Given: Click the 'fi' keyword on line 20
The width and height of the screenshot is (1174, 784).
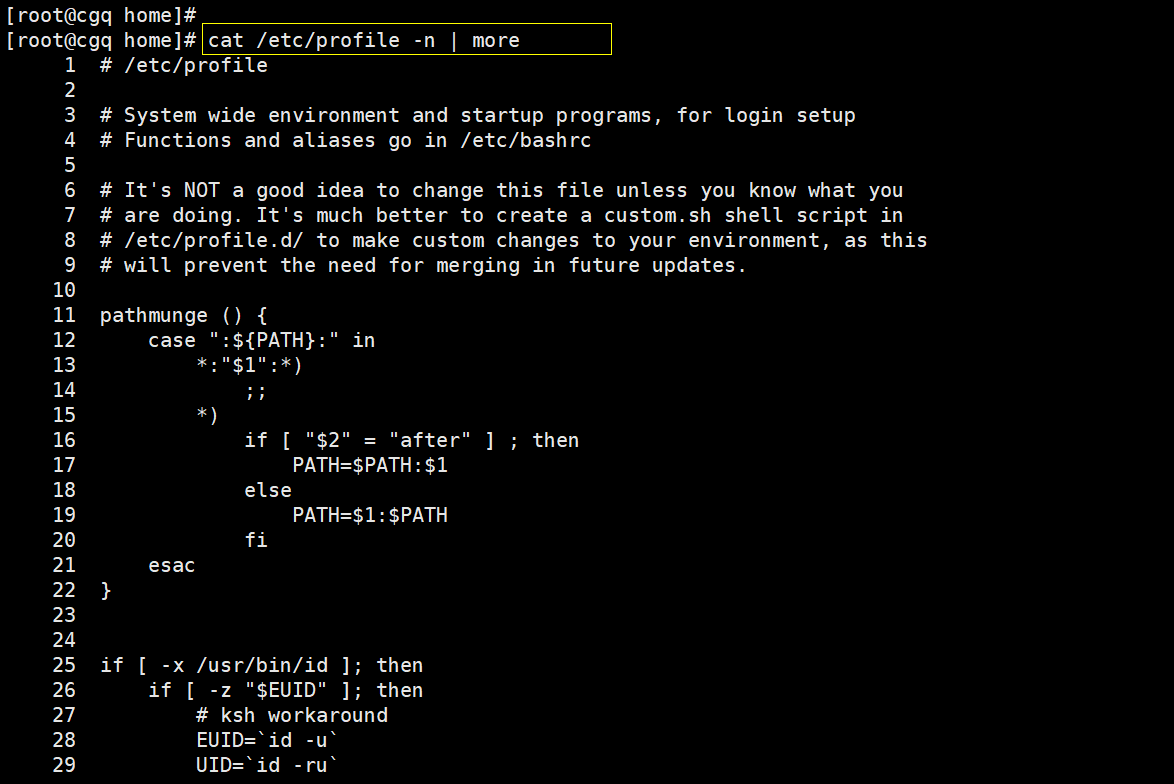Looking at the screenshot, I should click(x=256, y=540).
